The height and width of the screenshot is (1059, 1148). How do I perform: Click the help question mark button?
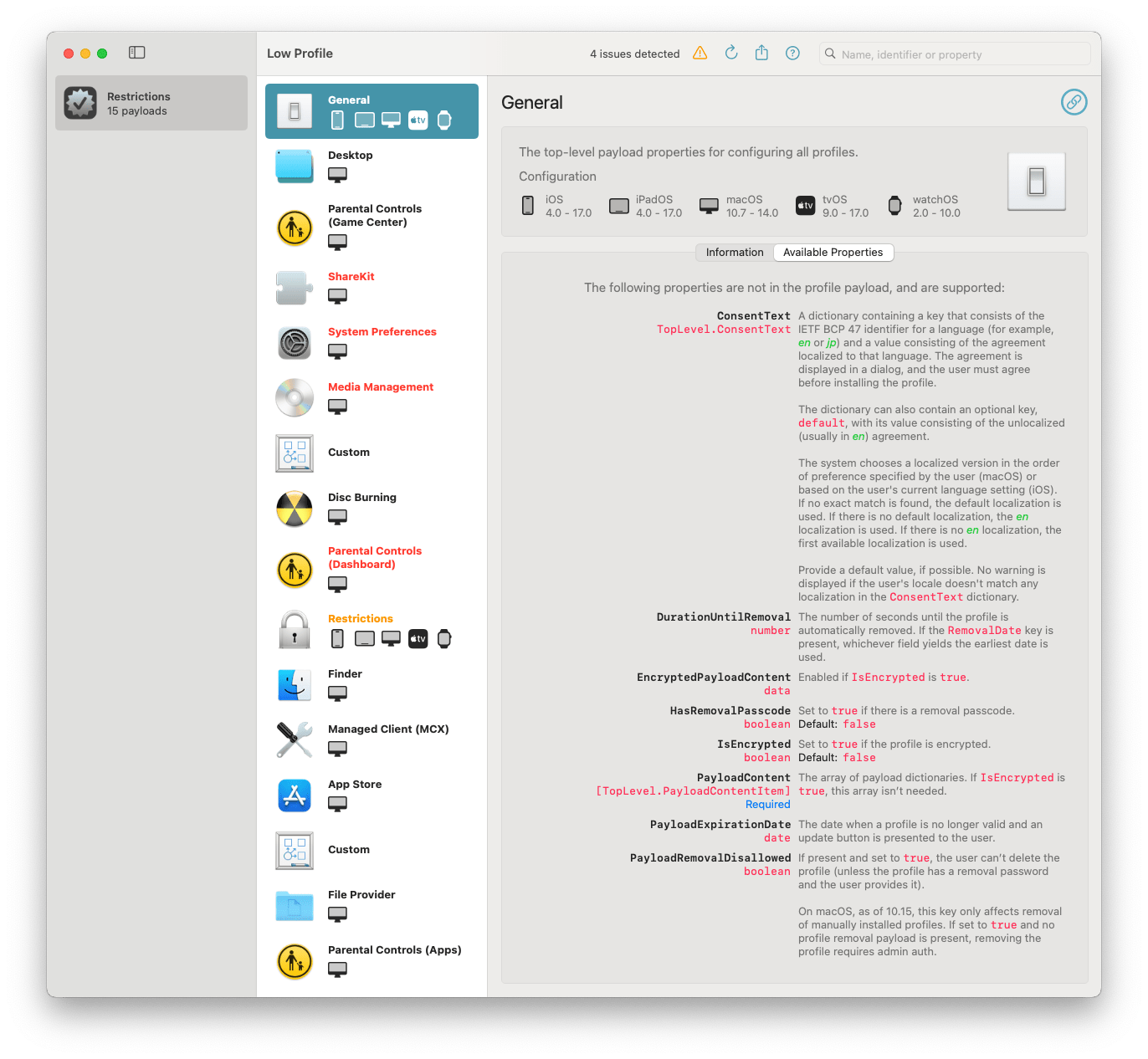[792, 53]
